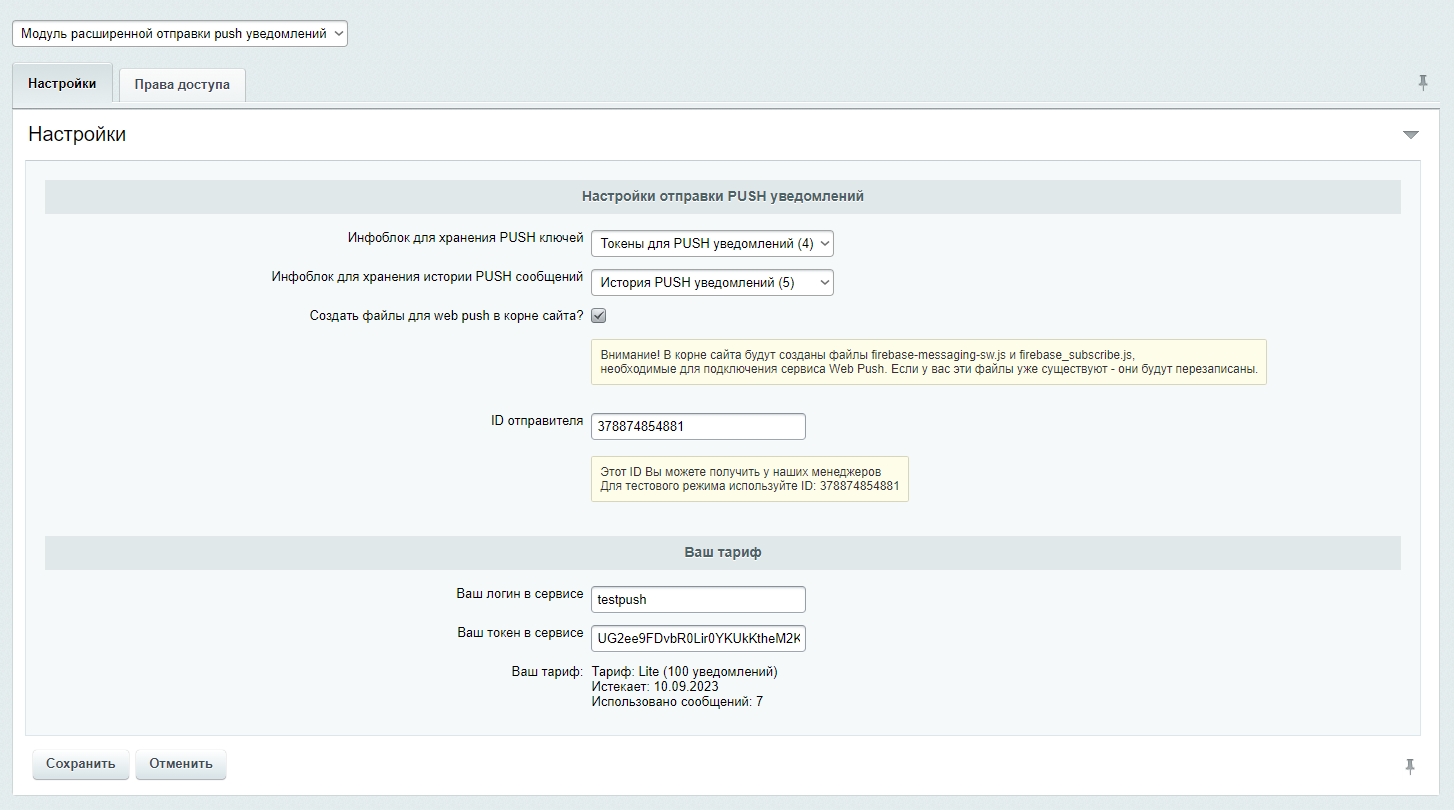Click into the service token field

[698, 639]
